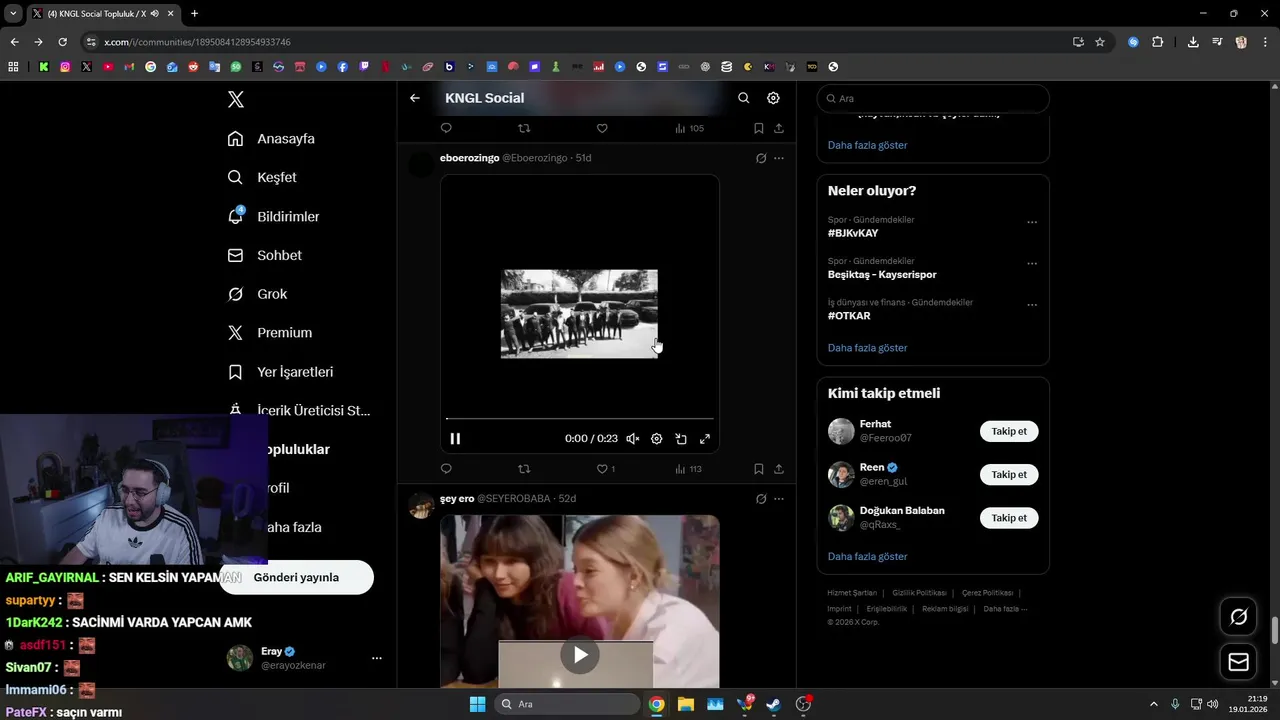This screenshot has width=1280, height=720.
Task: Reload the browser page
Action: (x=62, y=42)
